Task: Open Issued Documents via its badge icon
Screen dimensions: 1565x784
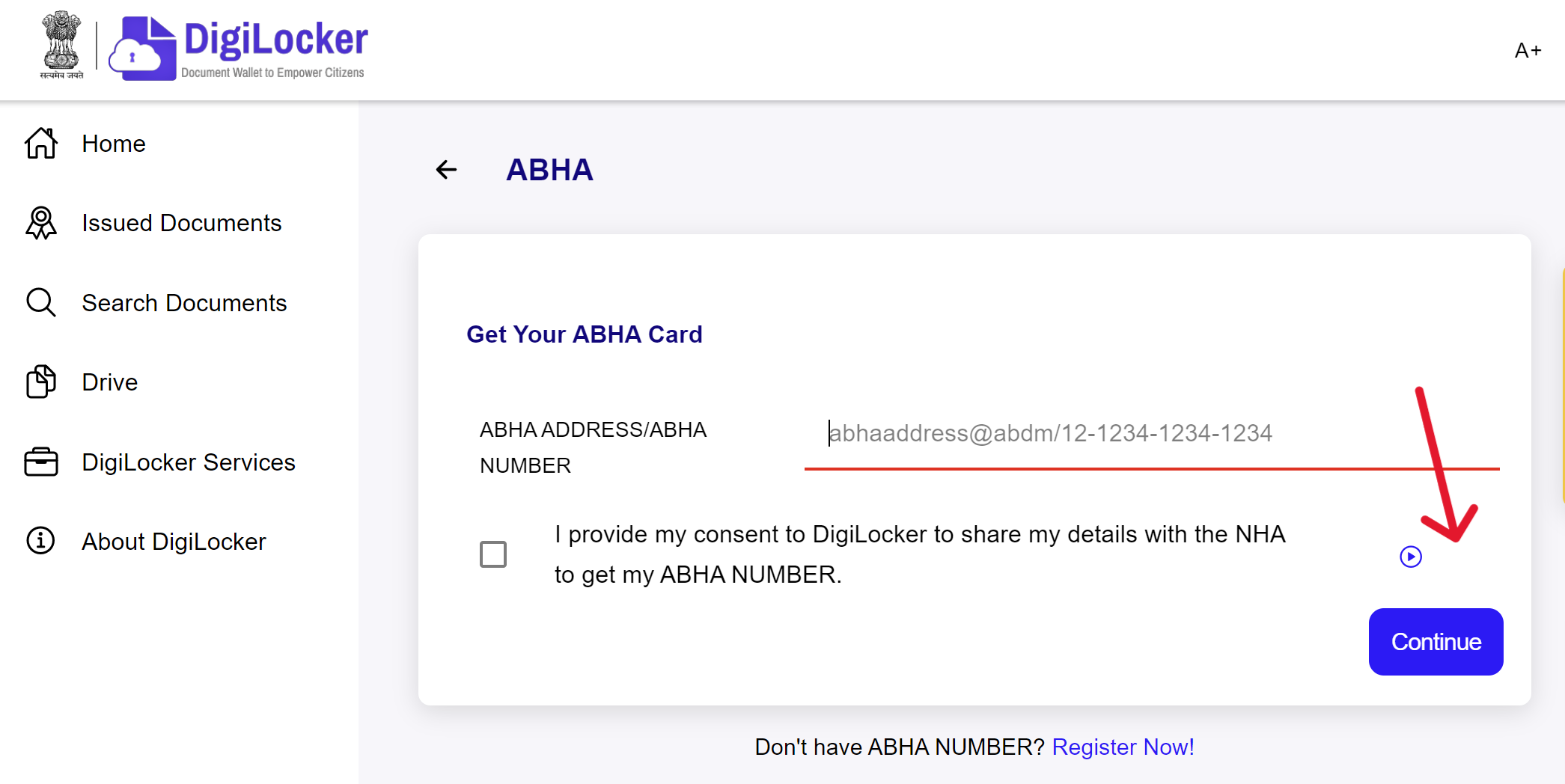Action: (40, 222)
